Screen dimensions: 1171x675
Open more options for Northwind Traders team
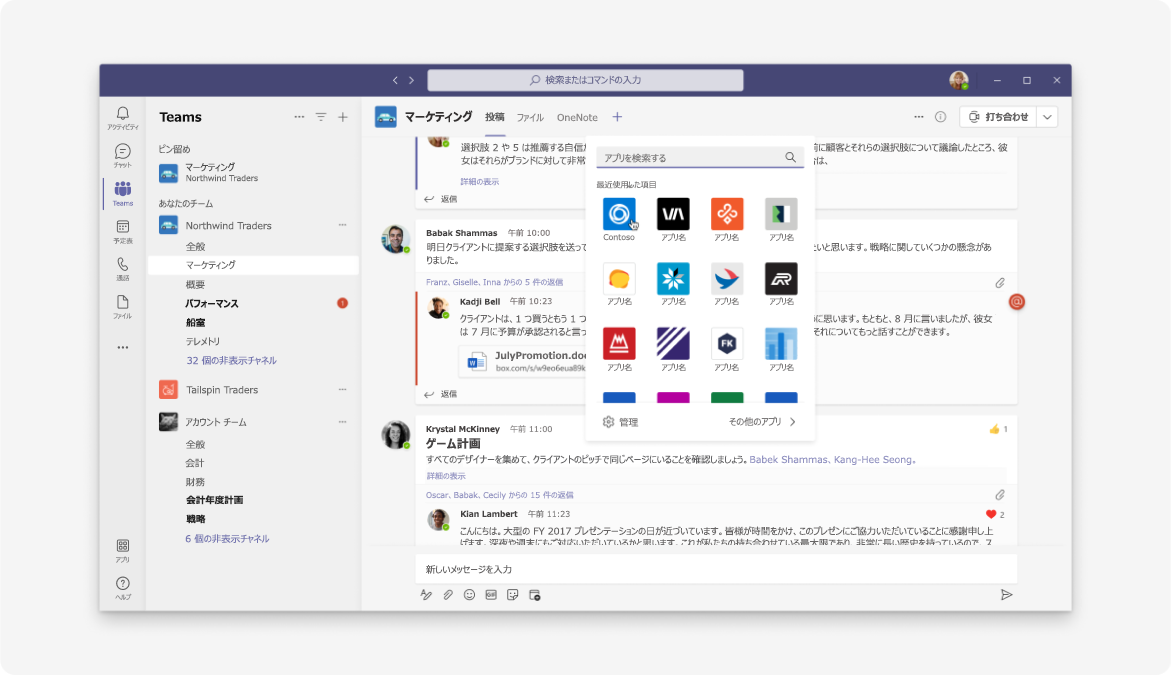coord(342,225)
